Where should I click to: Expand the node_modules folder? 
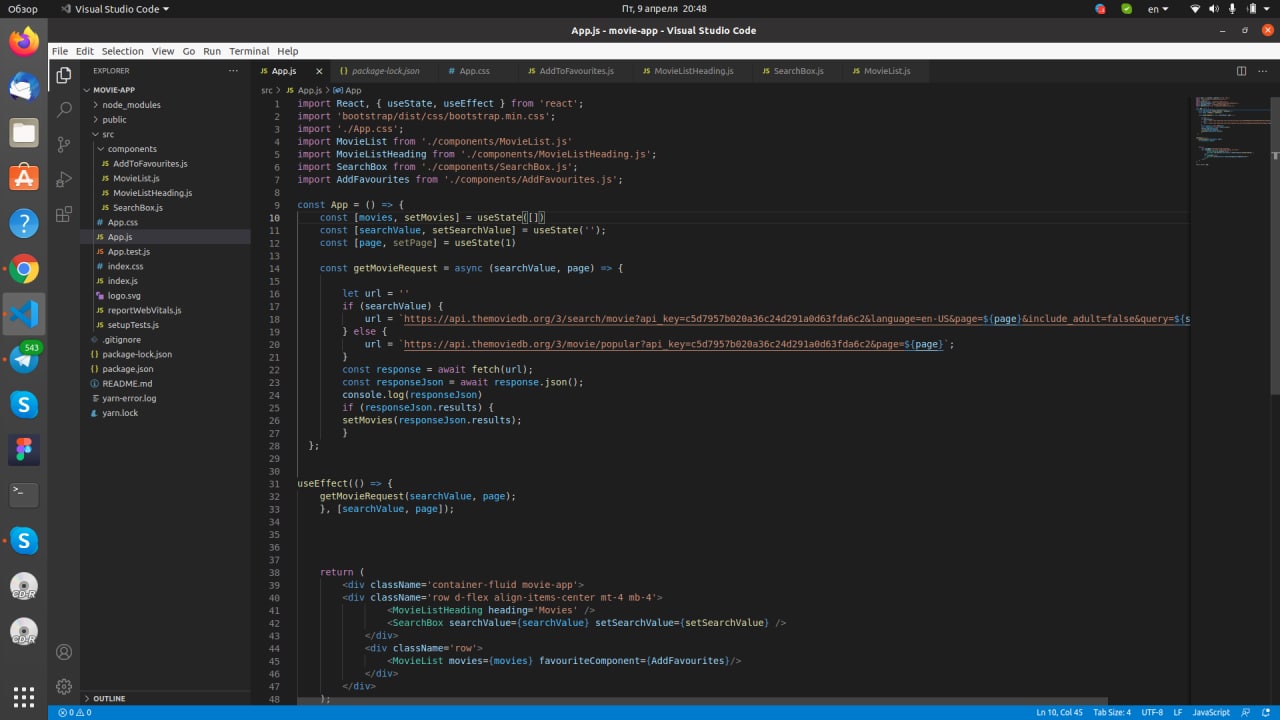[x=130, y=105]
